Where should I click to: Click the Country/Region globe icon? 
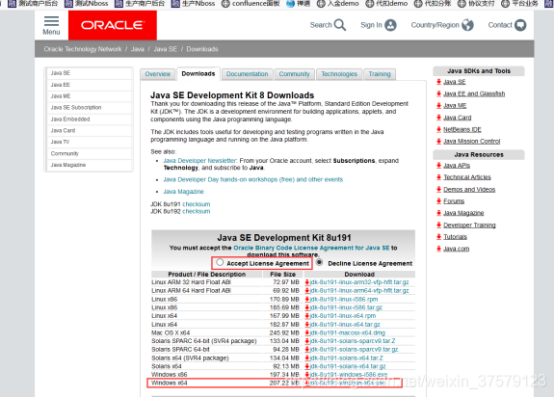[467, 25]
